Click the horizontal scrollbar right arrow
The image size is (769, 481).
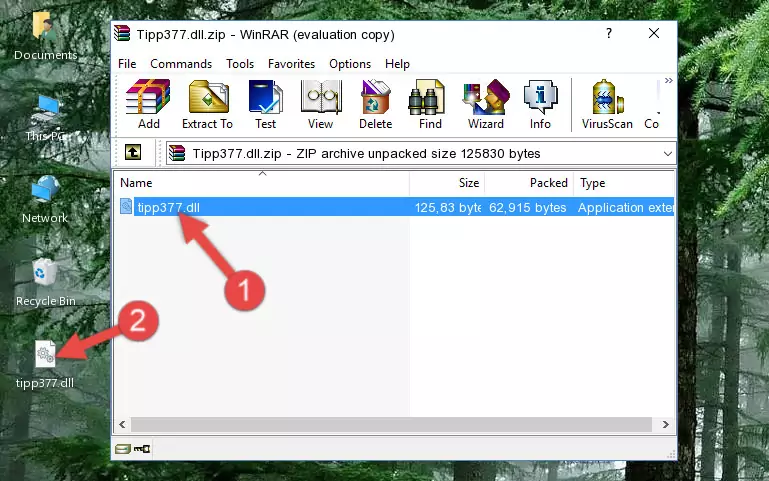click(666, 425)
